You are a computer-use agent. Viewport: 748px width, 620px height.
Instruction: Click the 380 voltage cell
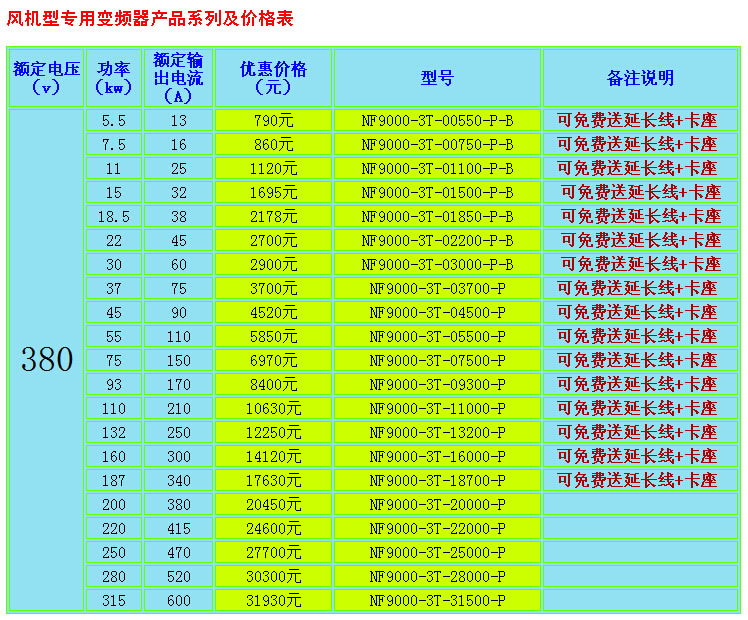[46, 360]
